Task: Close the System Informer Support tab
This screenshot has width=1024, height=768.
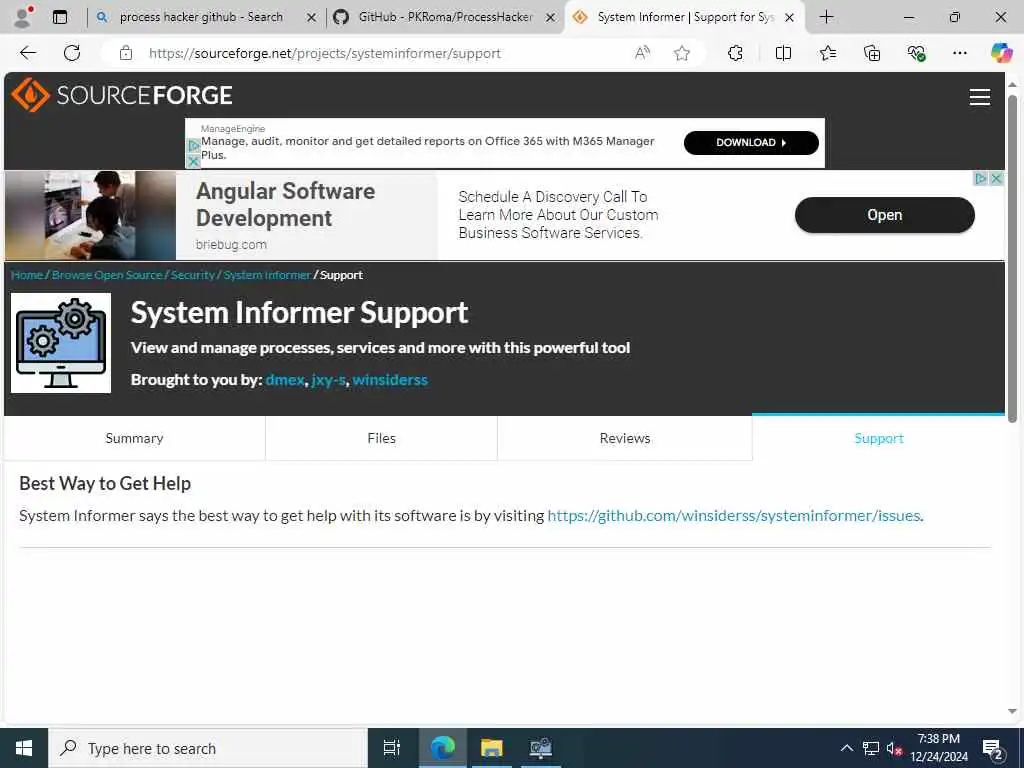Action: pos(790,18)
